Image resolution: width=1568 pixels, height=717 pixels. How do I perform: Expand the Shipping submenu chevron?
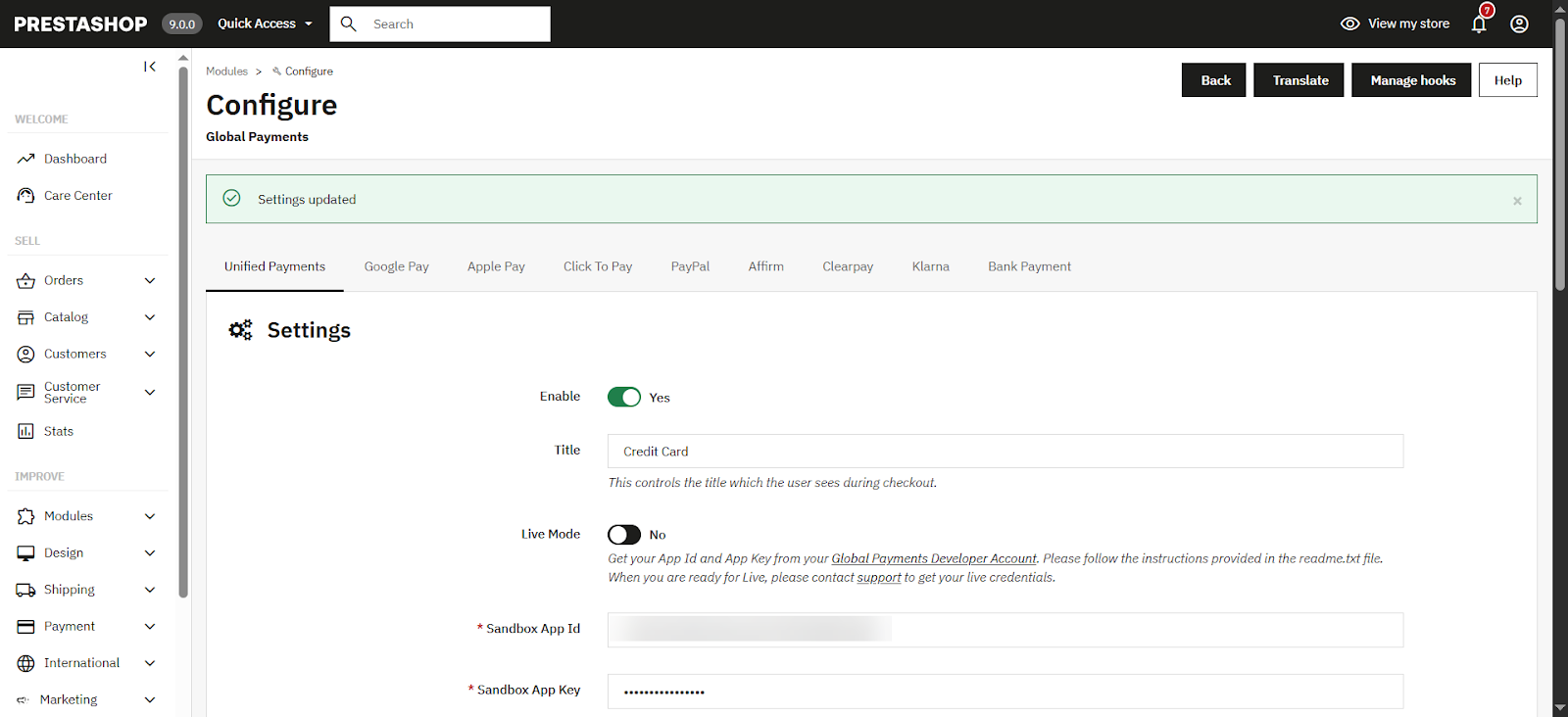(150, 590)
